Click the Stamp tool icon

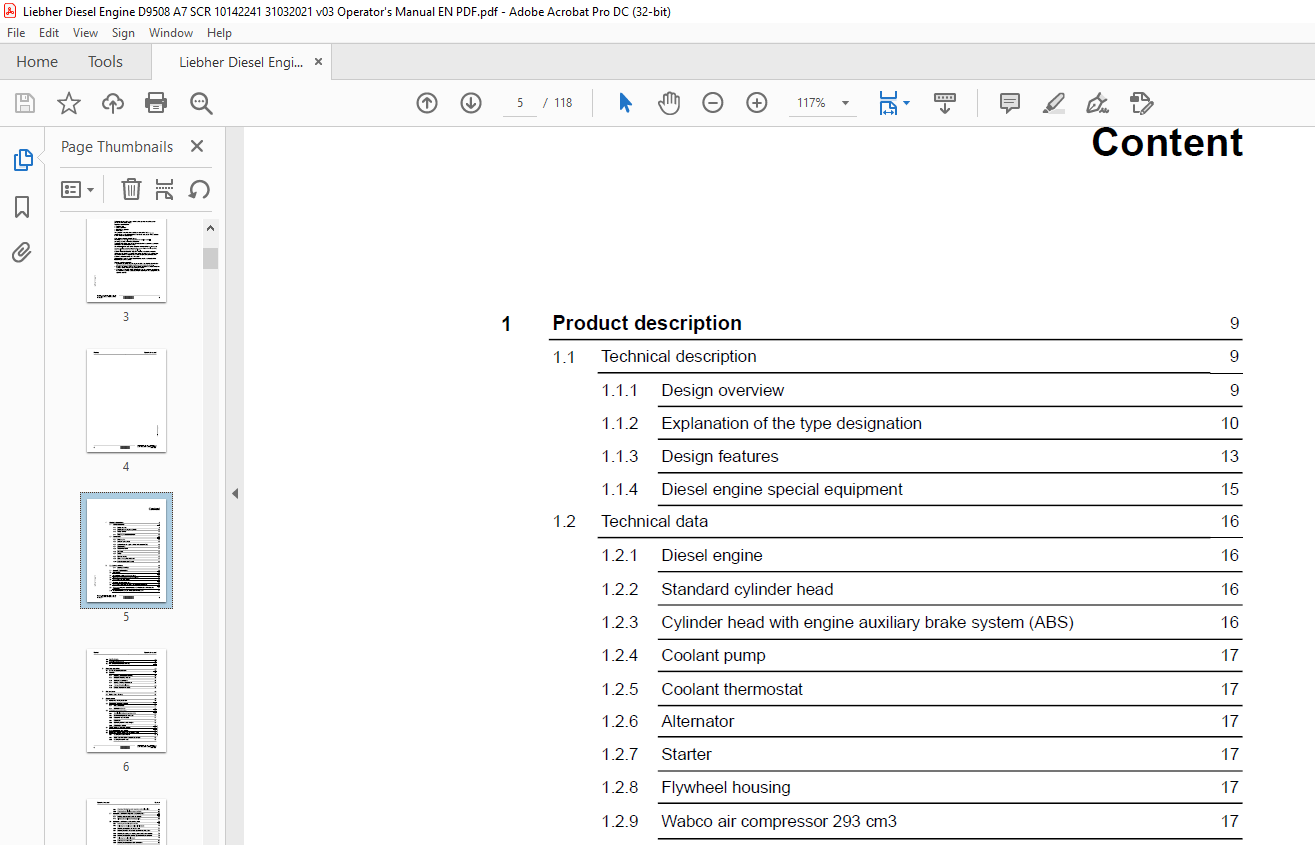(1142, 103)
